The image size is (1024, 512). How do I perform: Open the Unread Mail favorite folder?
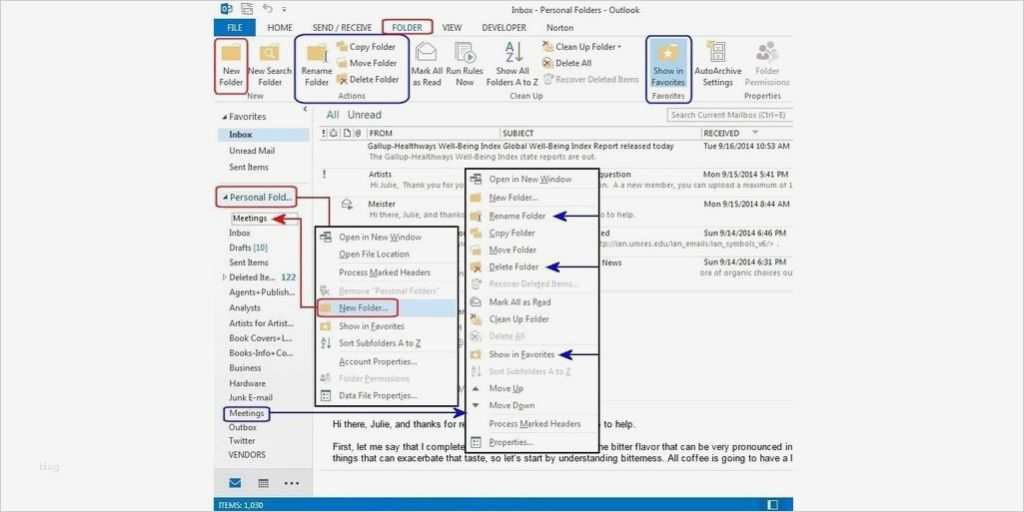point(251,151)
